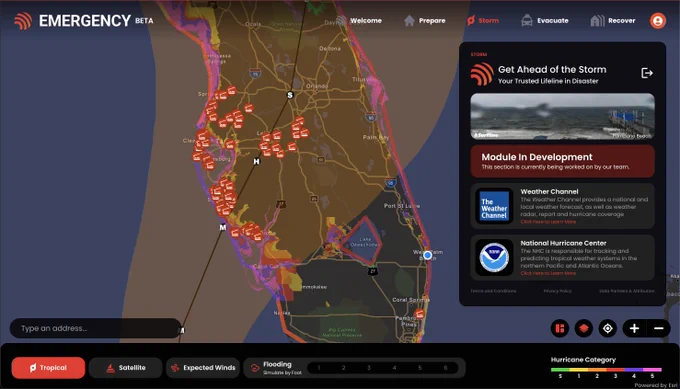The height and width of the screenshot is (389, 680).
Task: Click the Orlando city label on map
Action: pyautogui.click(x=317, y=86)
